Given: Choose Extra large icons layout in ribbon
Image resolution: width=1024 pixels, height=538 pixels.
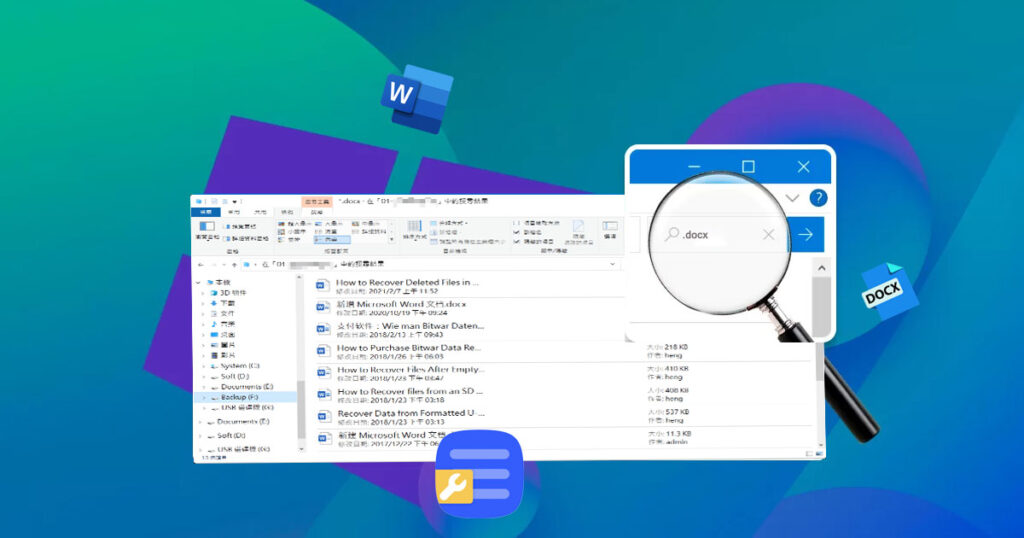Looking at the screenshot, I should (x=293, y=223).
